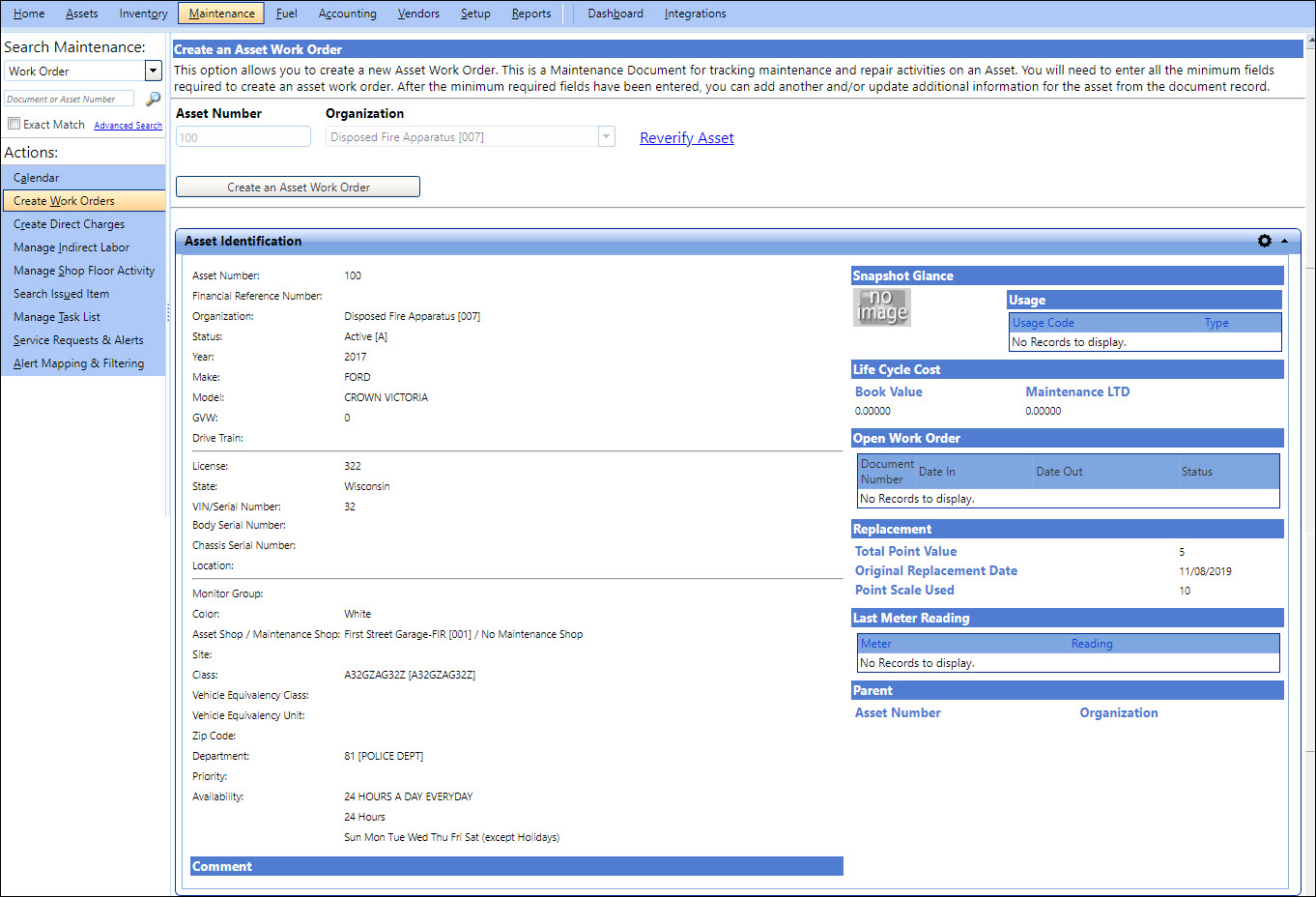The height and width of the screenshot is (897, 1316).
Task: Click the Snapshot Glance header
Action: coord(1068,275)
